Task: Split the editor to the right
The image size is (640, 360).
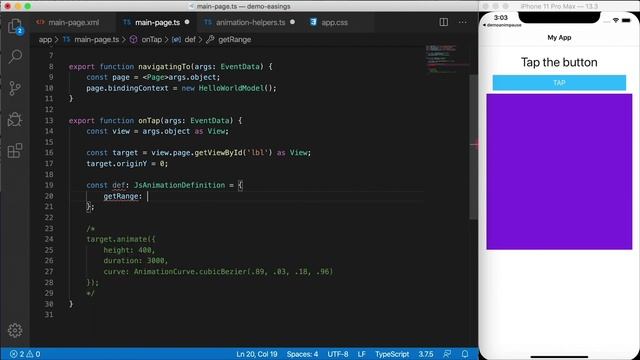Action: pos(444,22)
